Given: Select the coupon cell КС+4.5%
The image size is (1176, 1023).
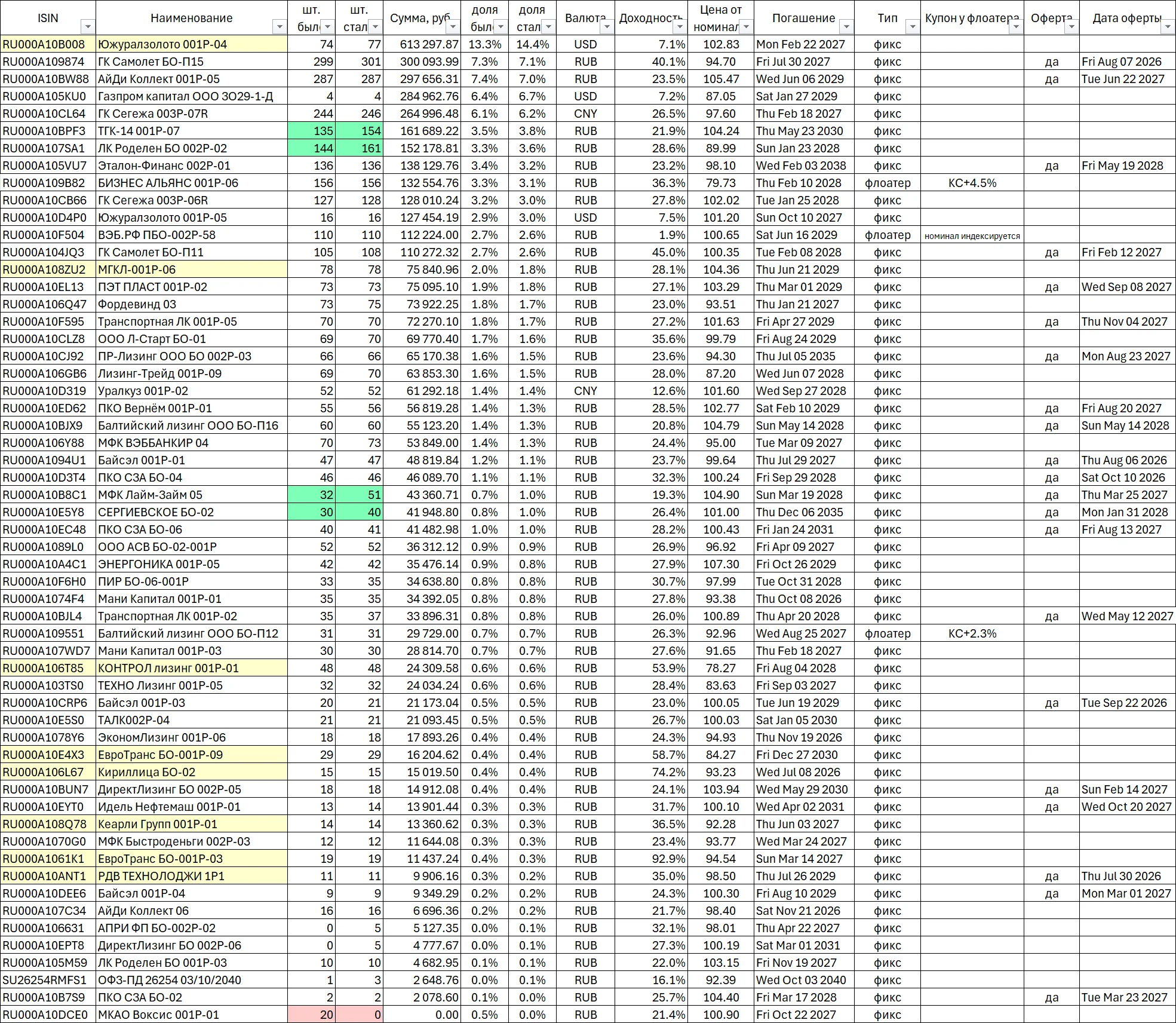Looking at the screenshot, I should click(972, 183).
